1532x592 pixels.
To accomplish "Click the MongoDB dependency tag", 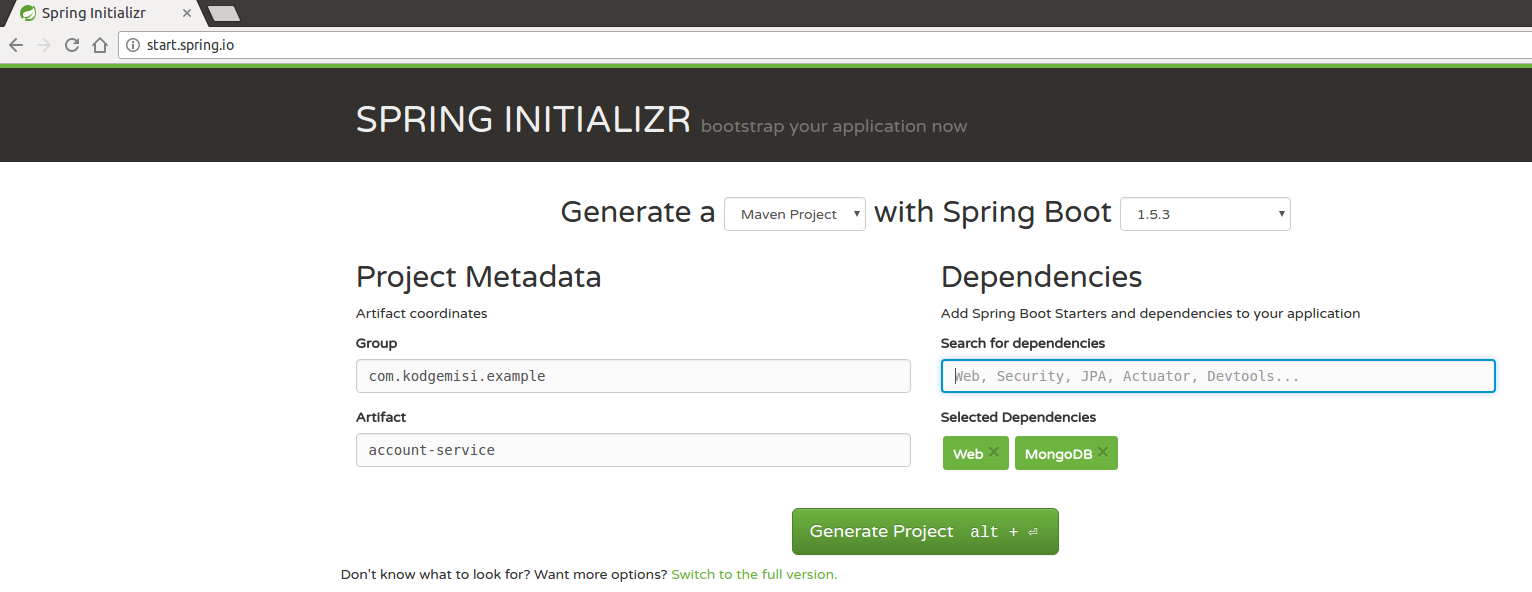I will pos(1066,453).
